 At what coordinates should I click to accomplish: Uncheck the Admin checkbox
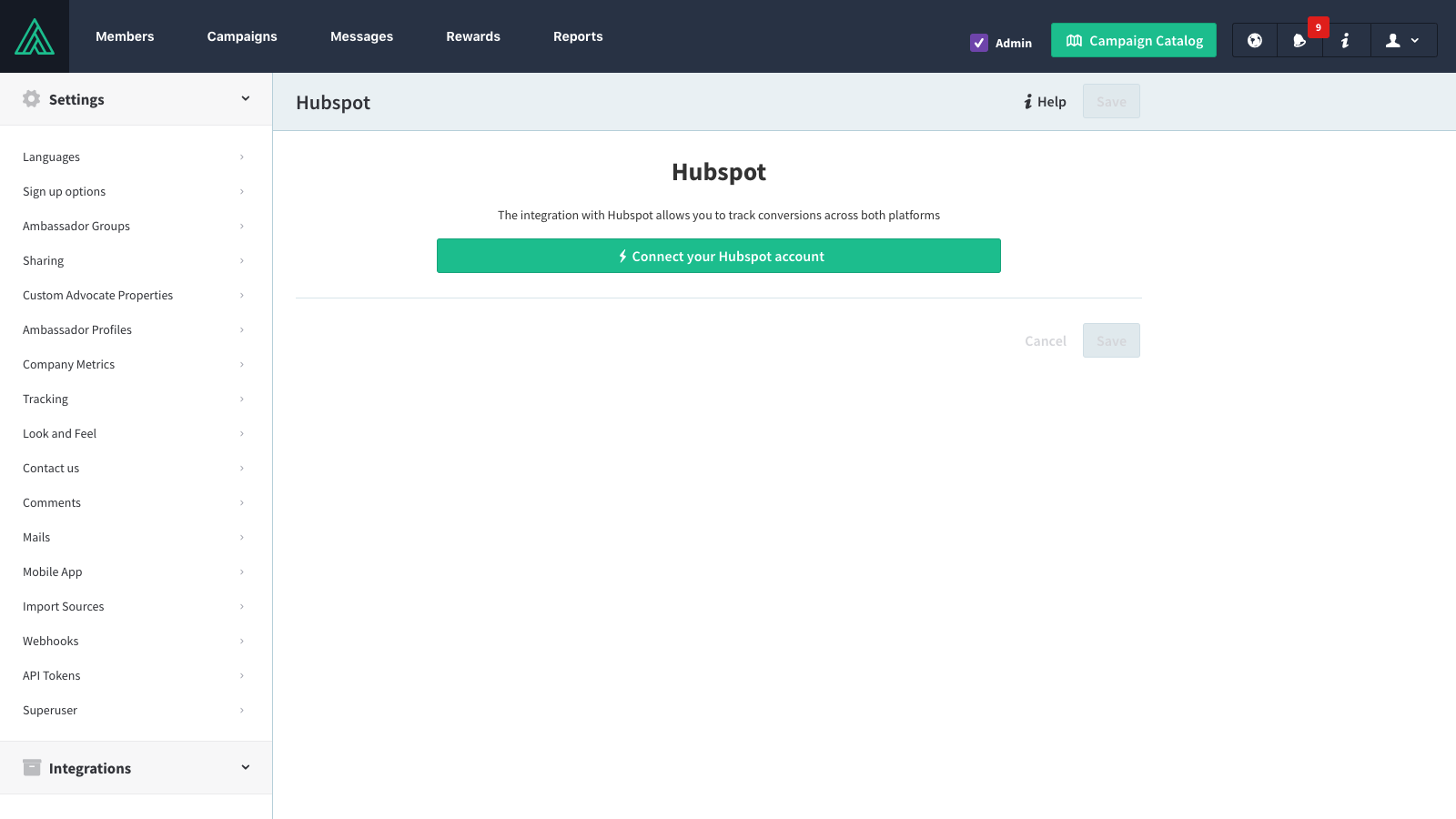(x=979, y=43)
